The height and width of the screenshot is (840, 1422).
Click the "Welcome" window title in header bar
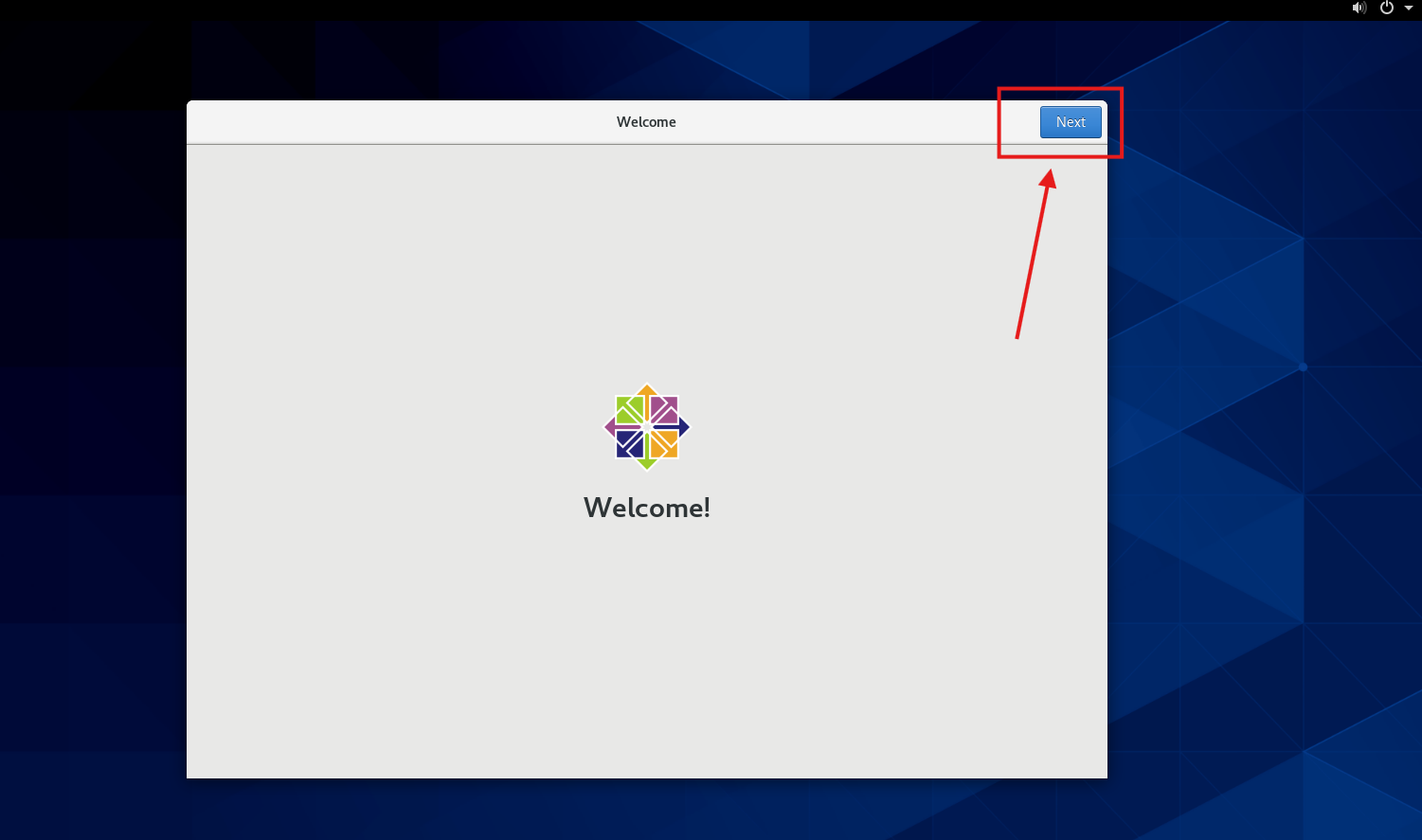[646, 122]
